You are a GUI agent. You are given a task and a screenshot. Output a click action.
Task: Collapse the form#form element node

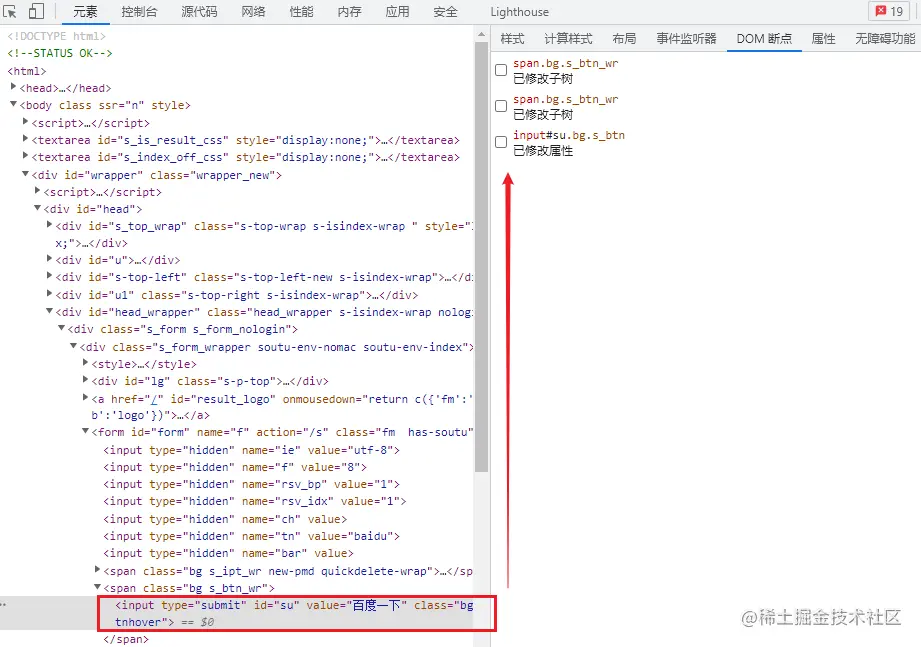[85, 432]
